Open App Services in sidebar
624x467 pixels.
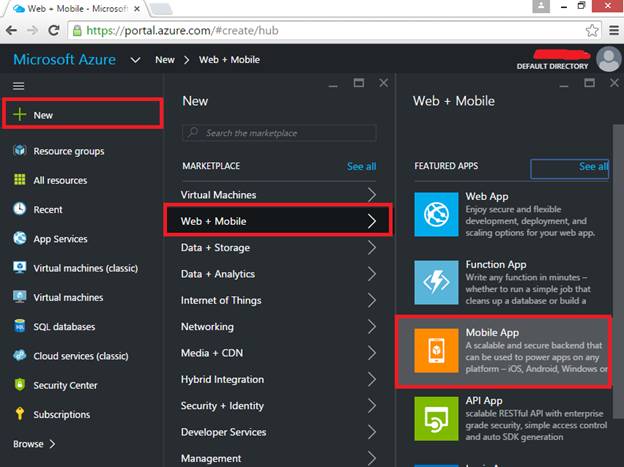[60, 238]
